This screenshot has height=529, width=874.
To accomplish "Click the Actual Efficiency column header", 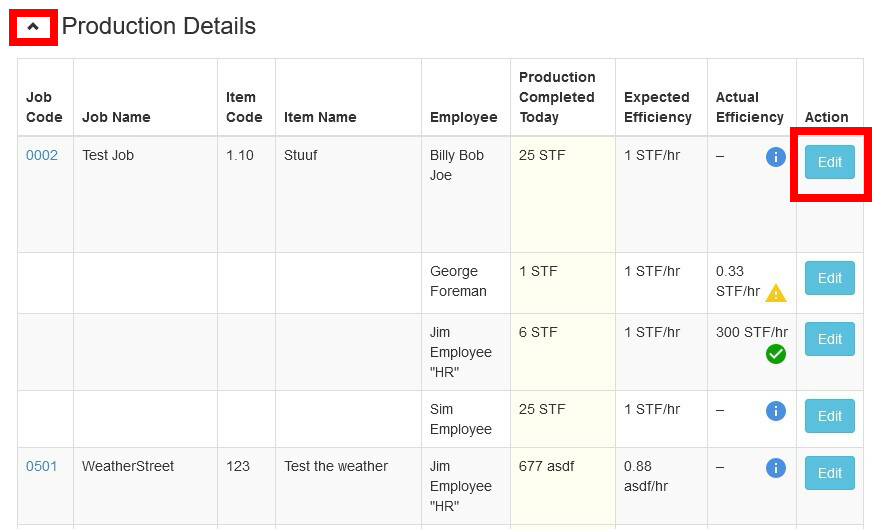I will [x=749, y=107].
